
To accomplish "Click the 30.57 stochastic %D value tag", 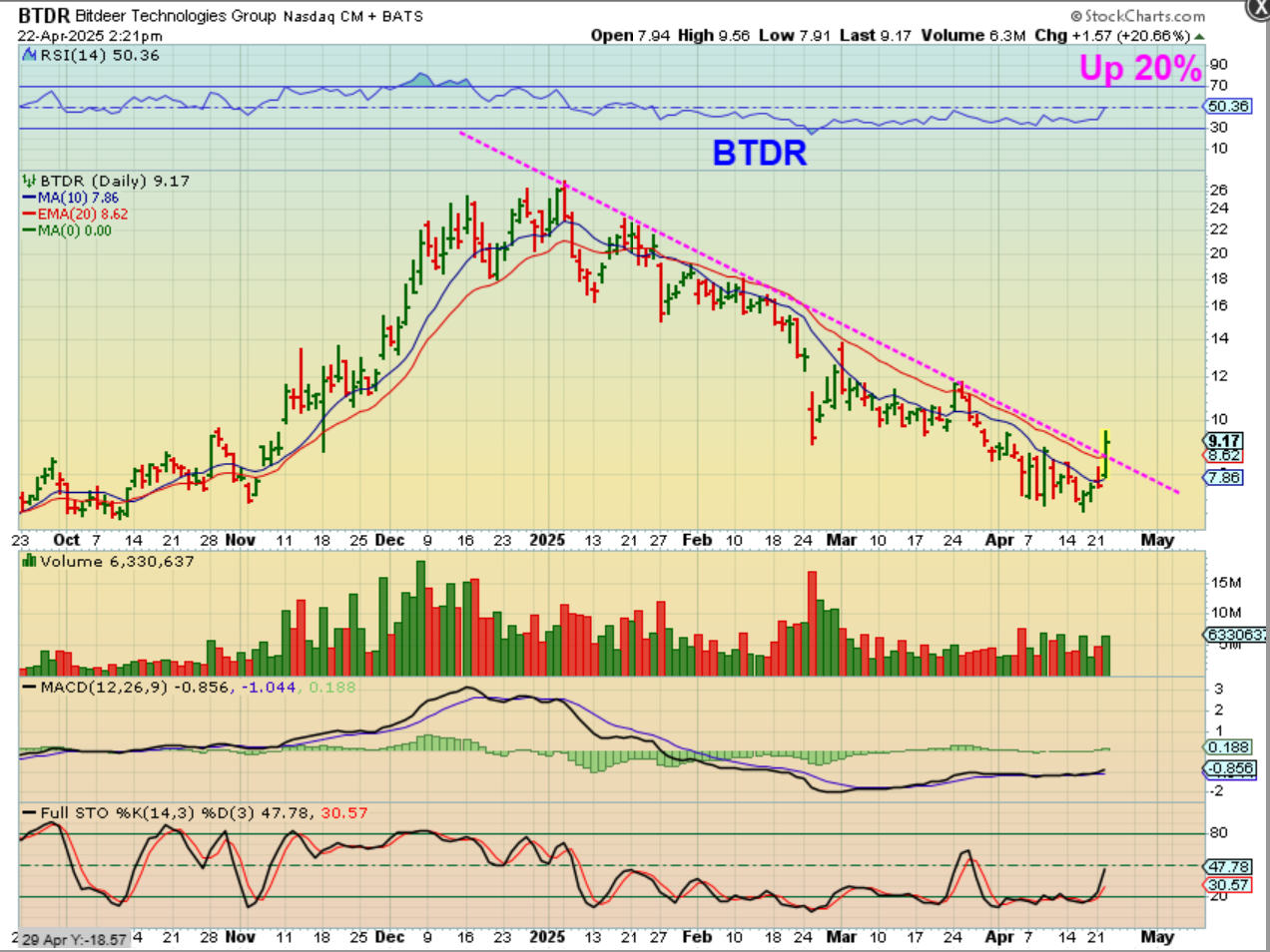I will [1228, 885].
